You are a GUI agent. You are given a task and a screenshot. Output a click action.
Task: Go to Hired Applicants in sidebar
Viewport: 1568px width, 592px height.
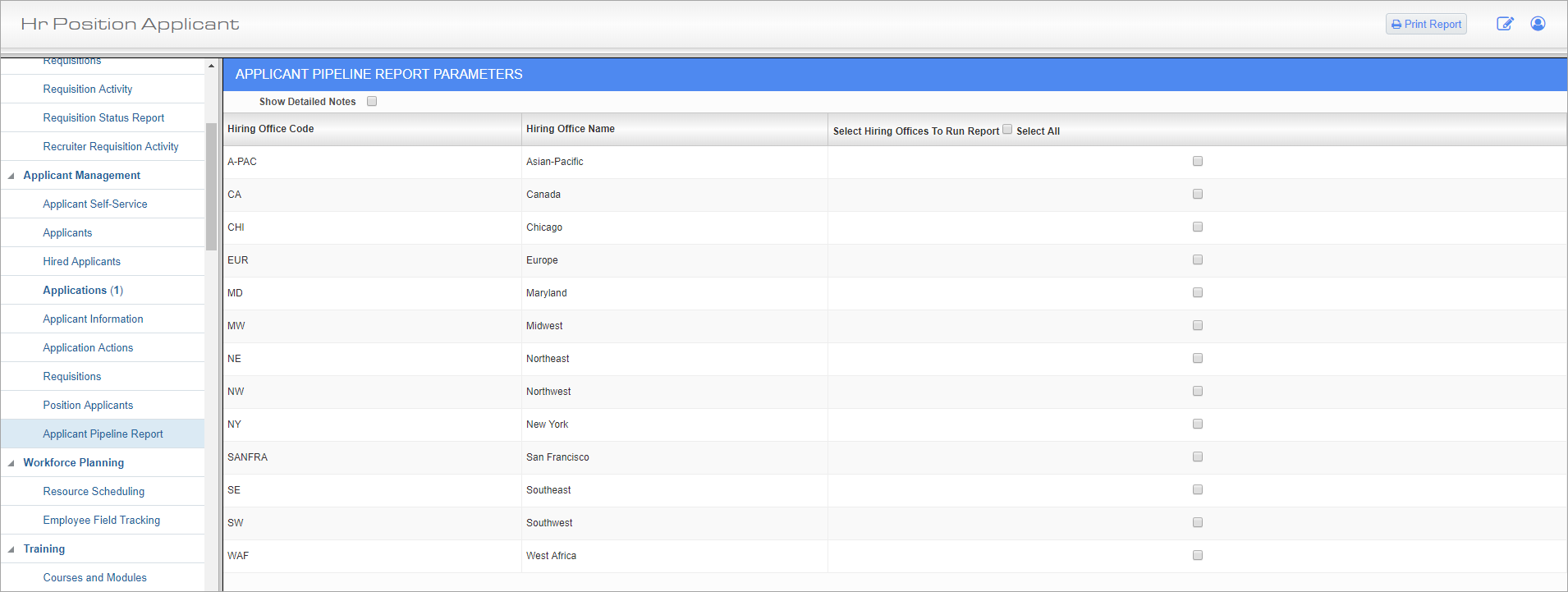pyautogui.click(x=81, y=262)
